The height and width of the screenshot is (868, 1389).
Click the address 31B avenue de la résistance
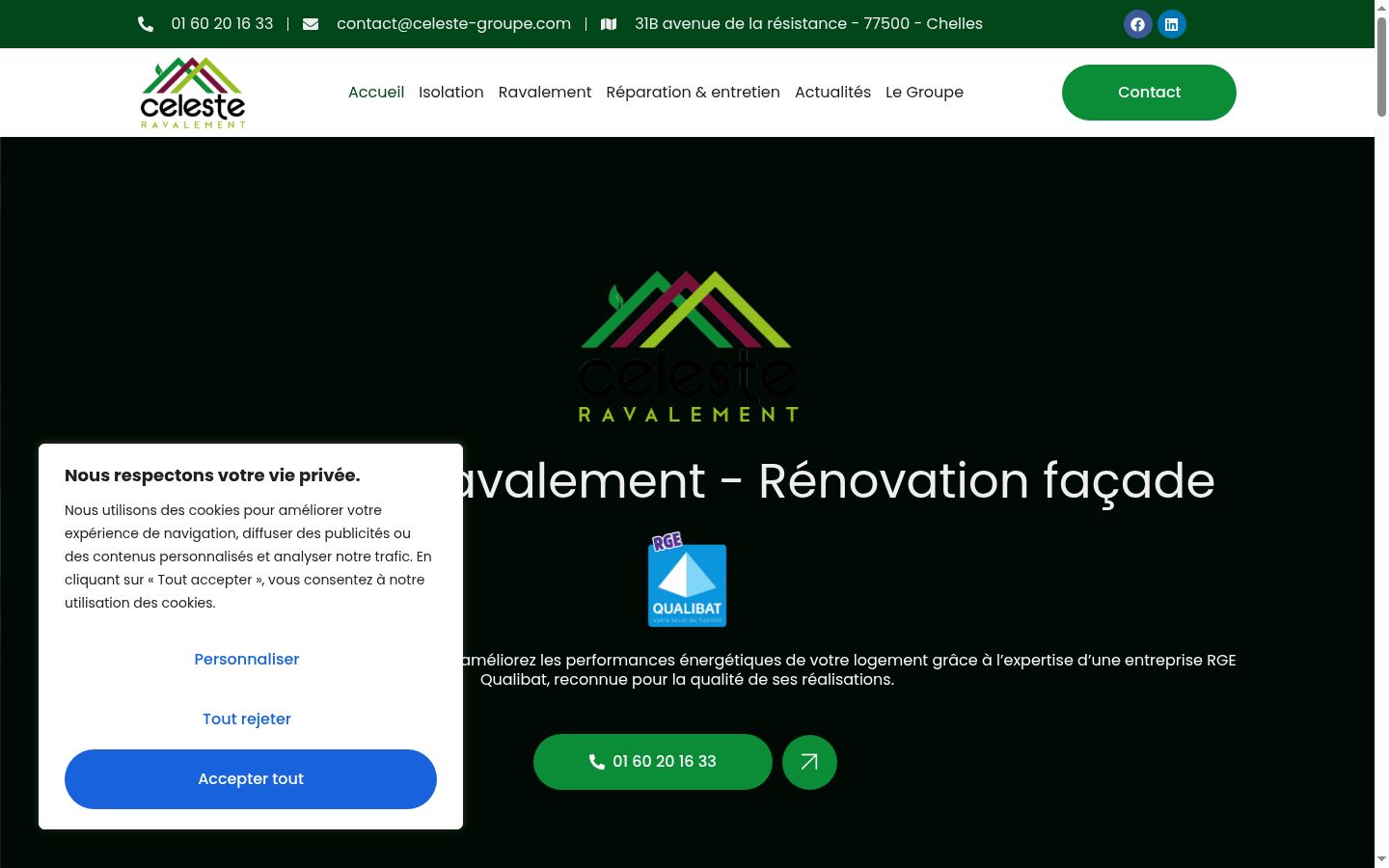[x=808, y=24]
